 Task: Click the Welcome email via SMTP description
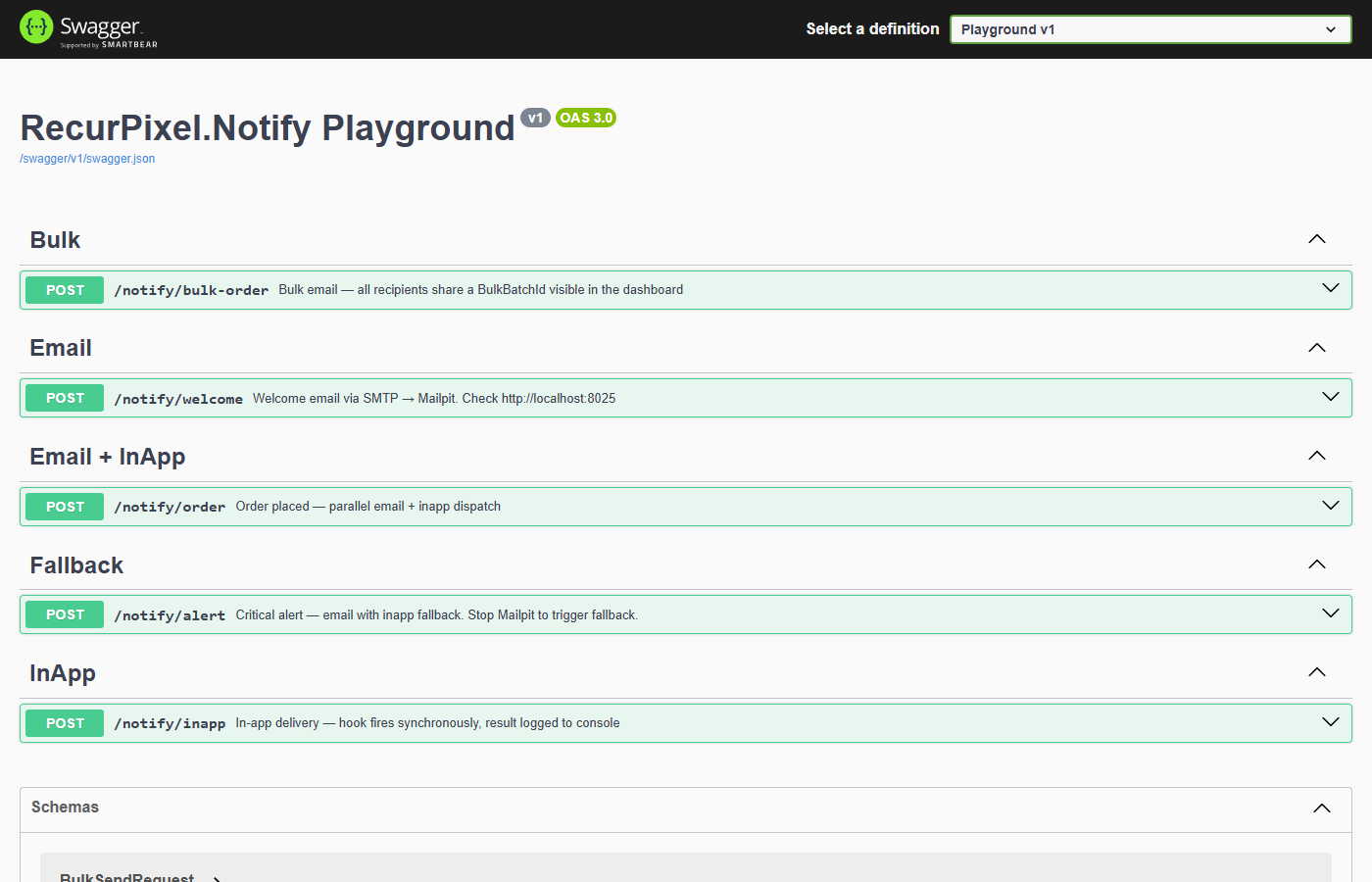[x=434, y=399]
